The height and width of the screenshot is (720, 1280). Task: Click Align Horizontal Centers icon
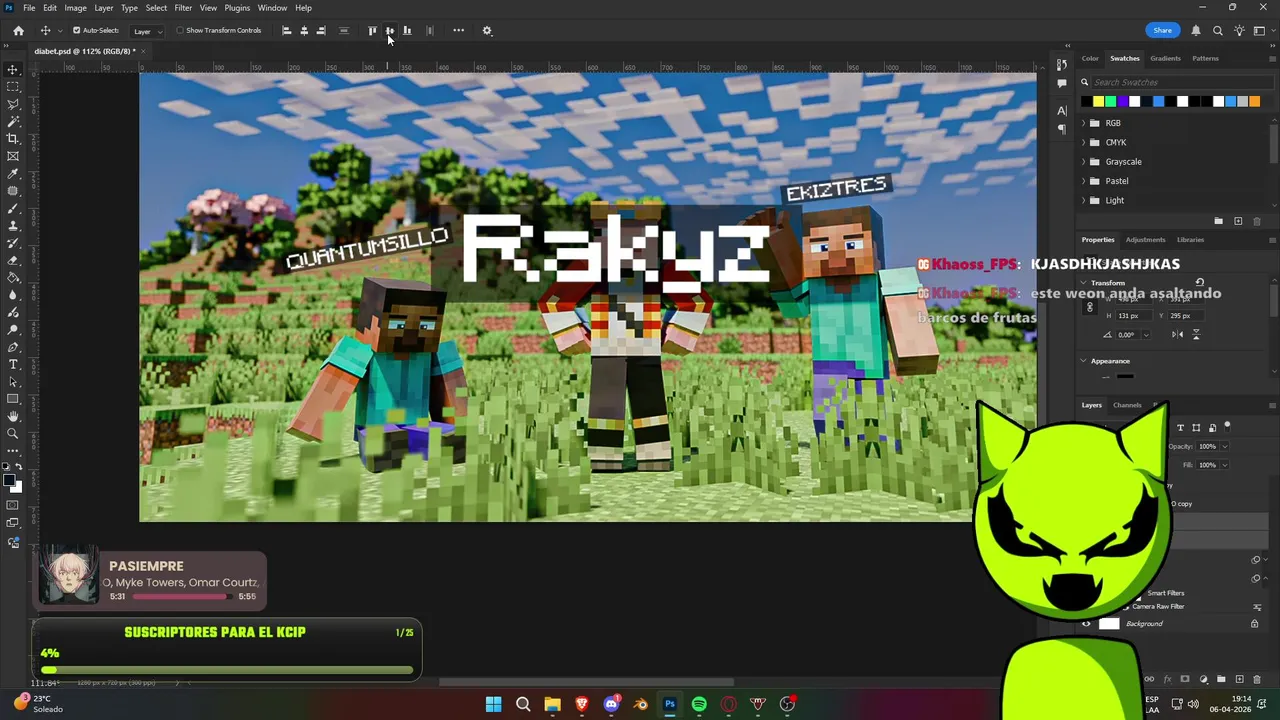click(x=304, y=30)
